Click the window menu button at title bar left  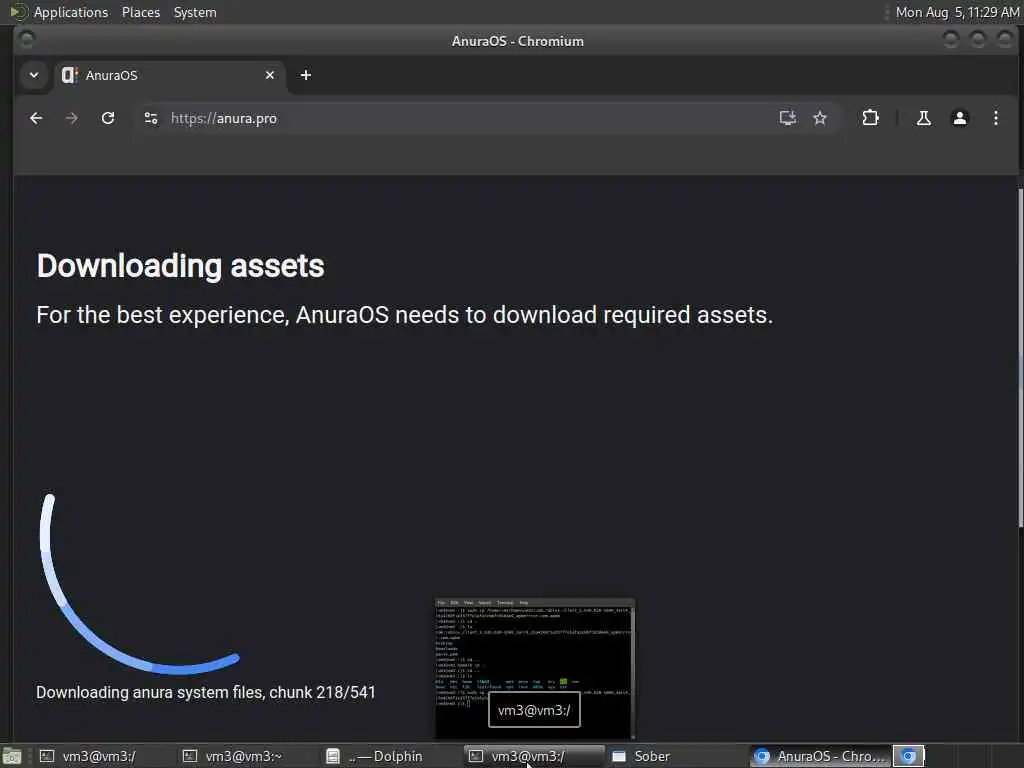click(x=27, y=40)
